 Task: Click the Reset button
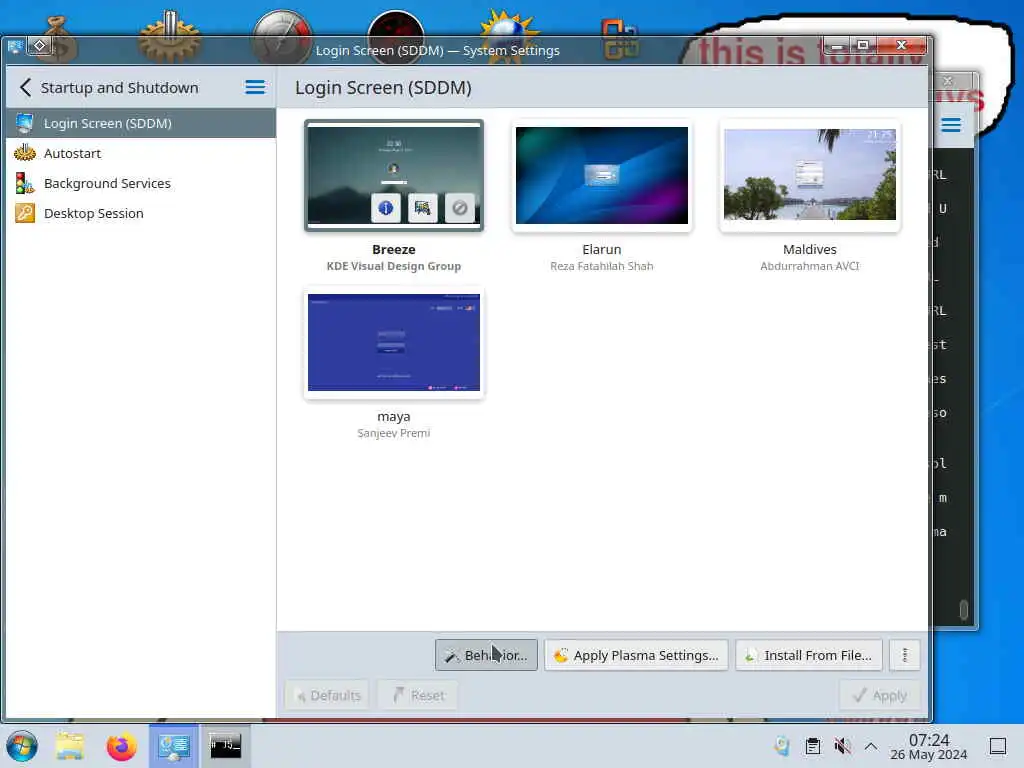[418, 696]
